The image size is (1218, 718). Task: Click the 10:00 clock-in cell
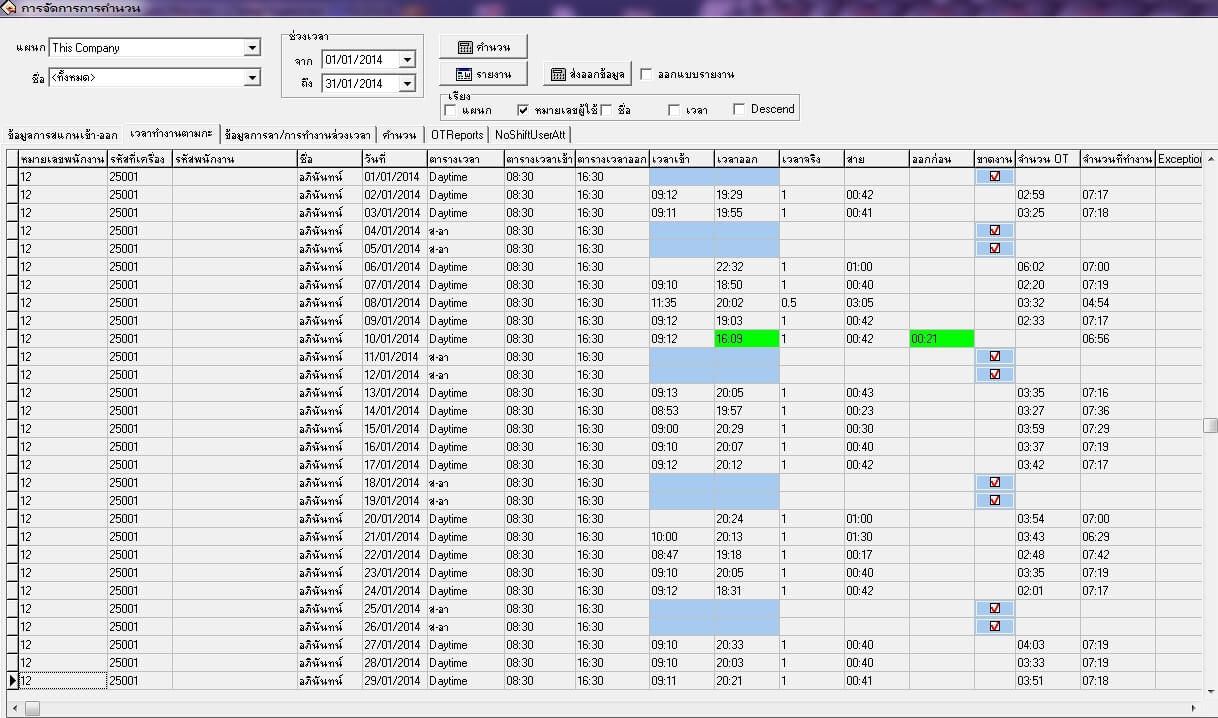(x=681, y=537)
